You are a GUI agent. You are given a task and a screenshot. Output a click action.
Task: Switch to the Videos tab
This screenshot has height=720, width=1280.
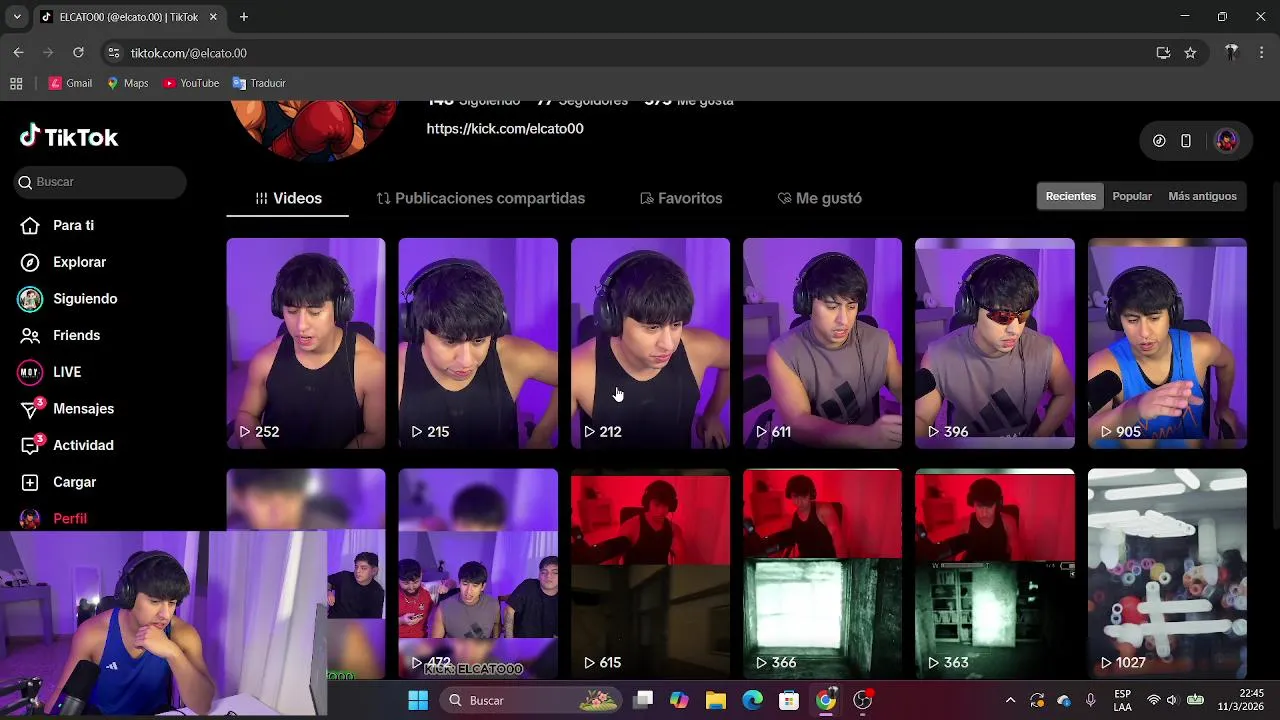point(288,198)
